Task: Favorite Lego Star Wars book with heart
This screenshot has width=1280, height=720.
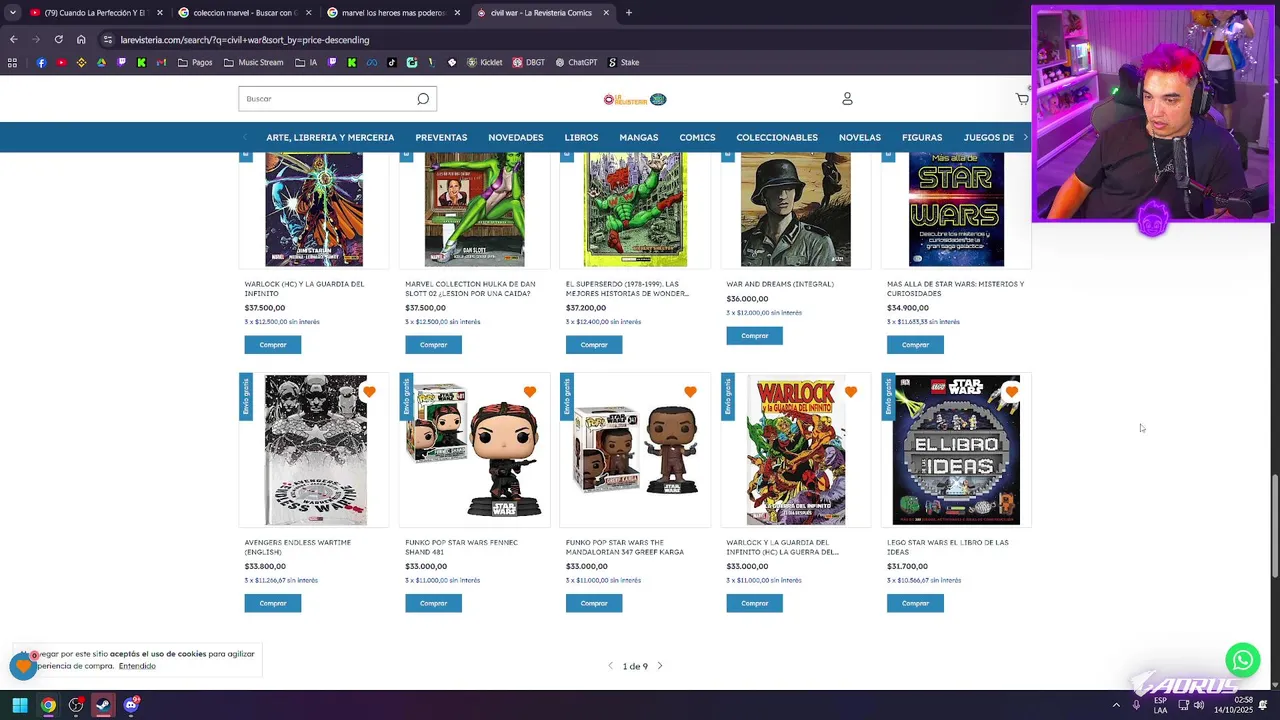Action: pyautogui.click(x=1011, y=392)
